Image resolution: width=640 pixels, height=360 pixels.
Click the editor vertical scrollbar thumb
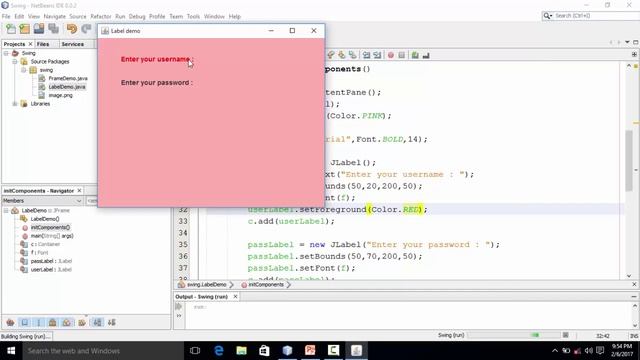[x=629, y=160]
